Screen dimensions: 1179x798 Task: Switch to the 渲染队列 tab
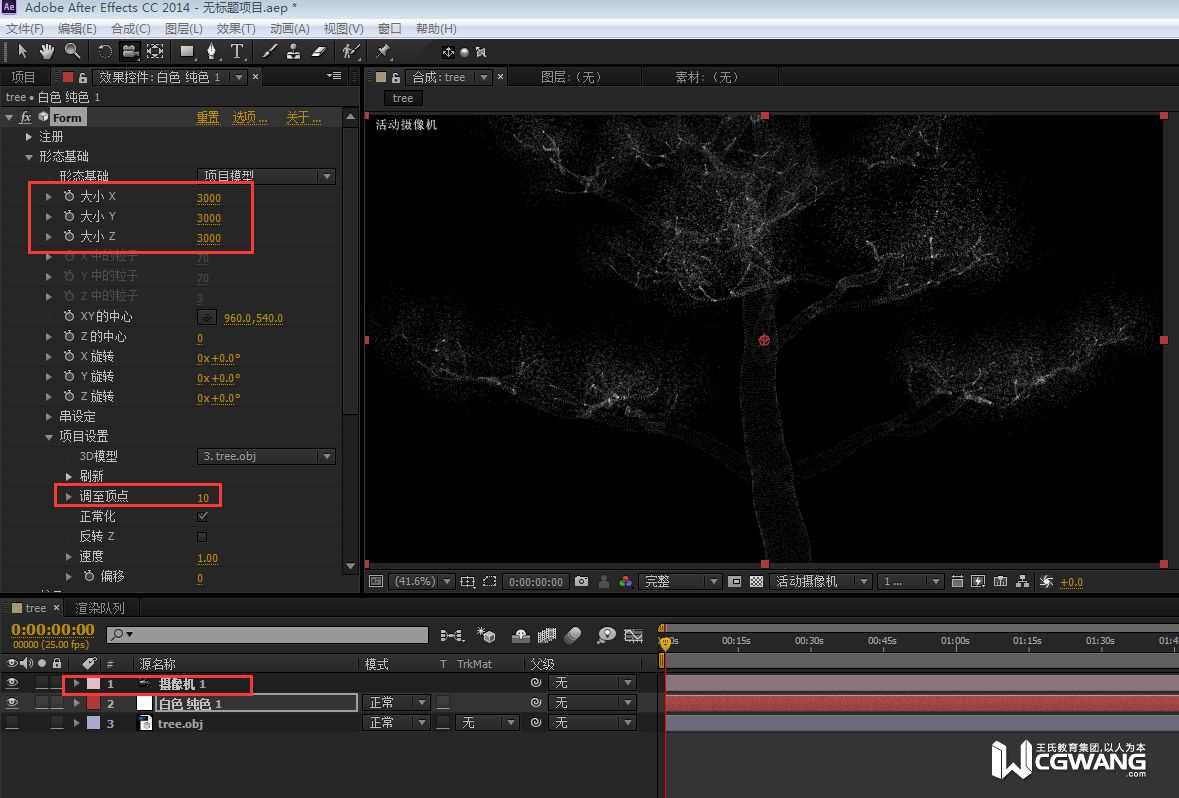pyautogui.click(x=100, y=608)
